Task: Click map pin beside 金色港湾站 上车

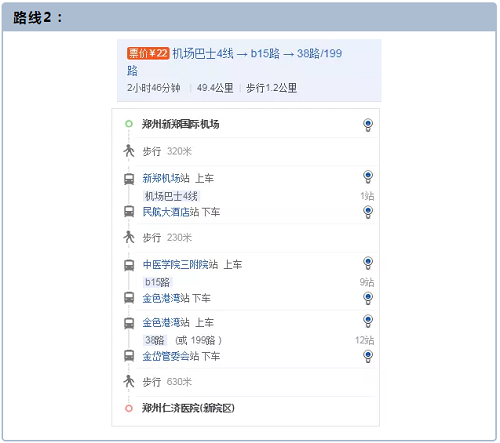Action: point(368,321)
